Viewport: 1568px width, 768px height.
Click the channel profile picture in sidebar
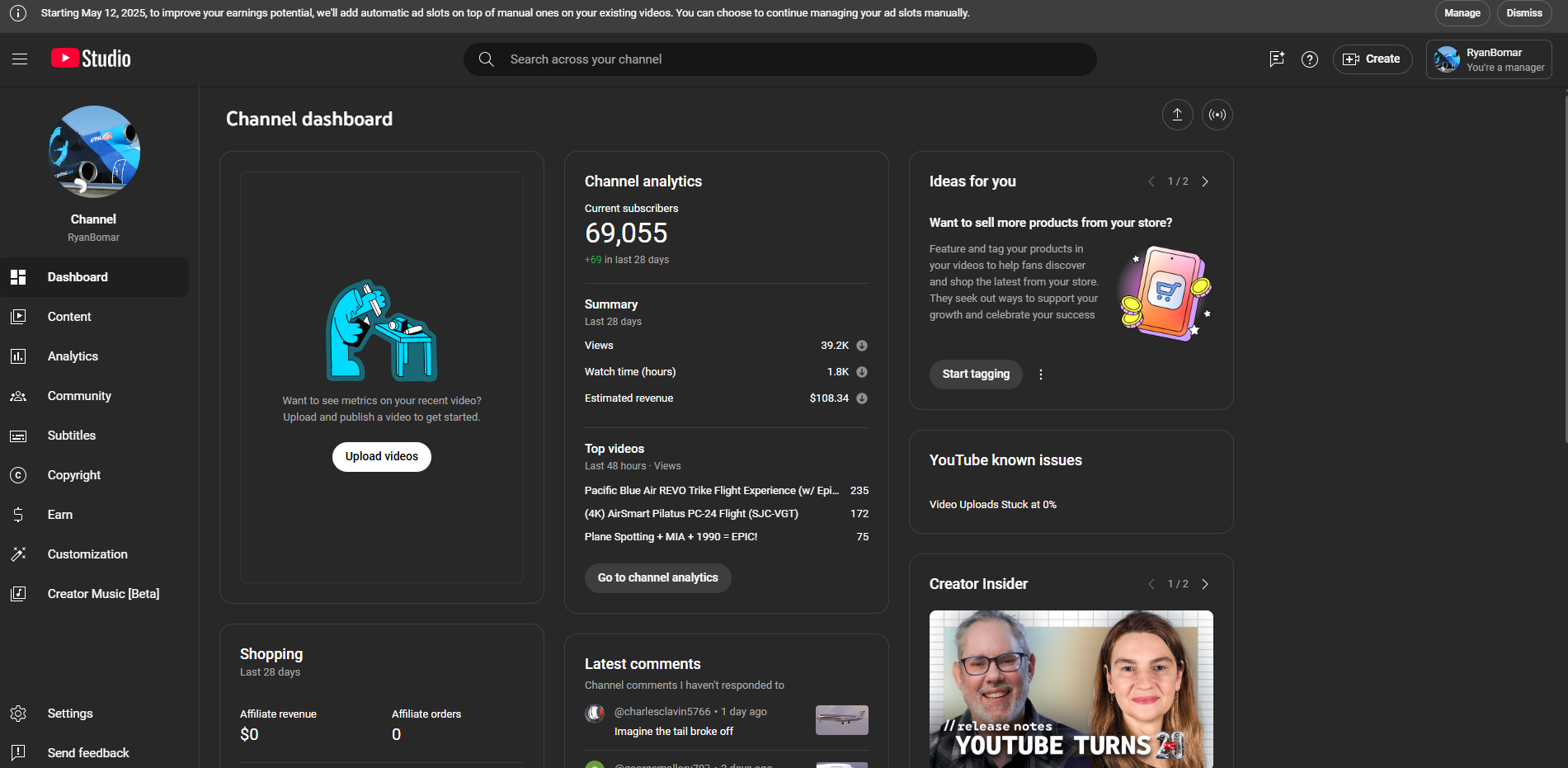tap(94, 152)
